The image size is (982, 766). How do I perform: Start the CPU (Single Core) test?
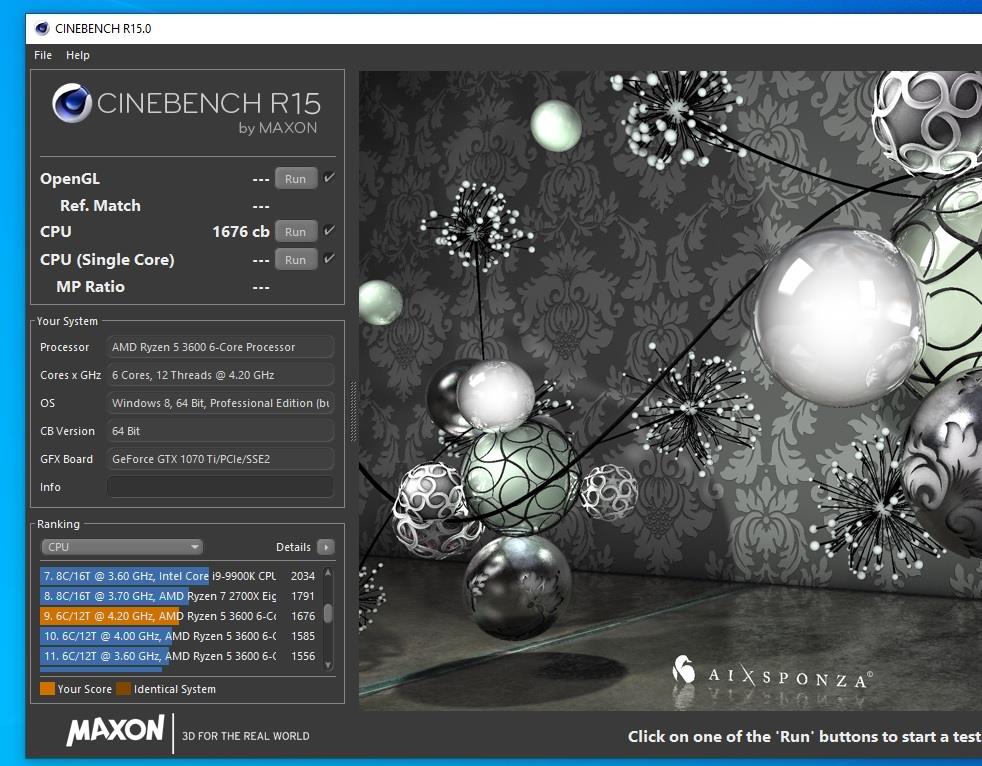pyautogui.click(x=295, y=260)
